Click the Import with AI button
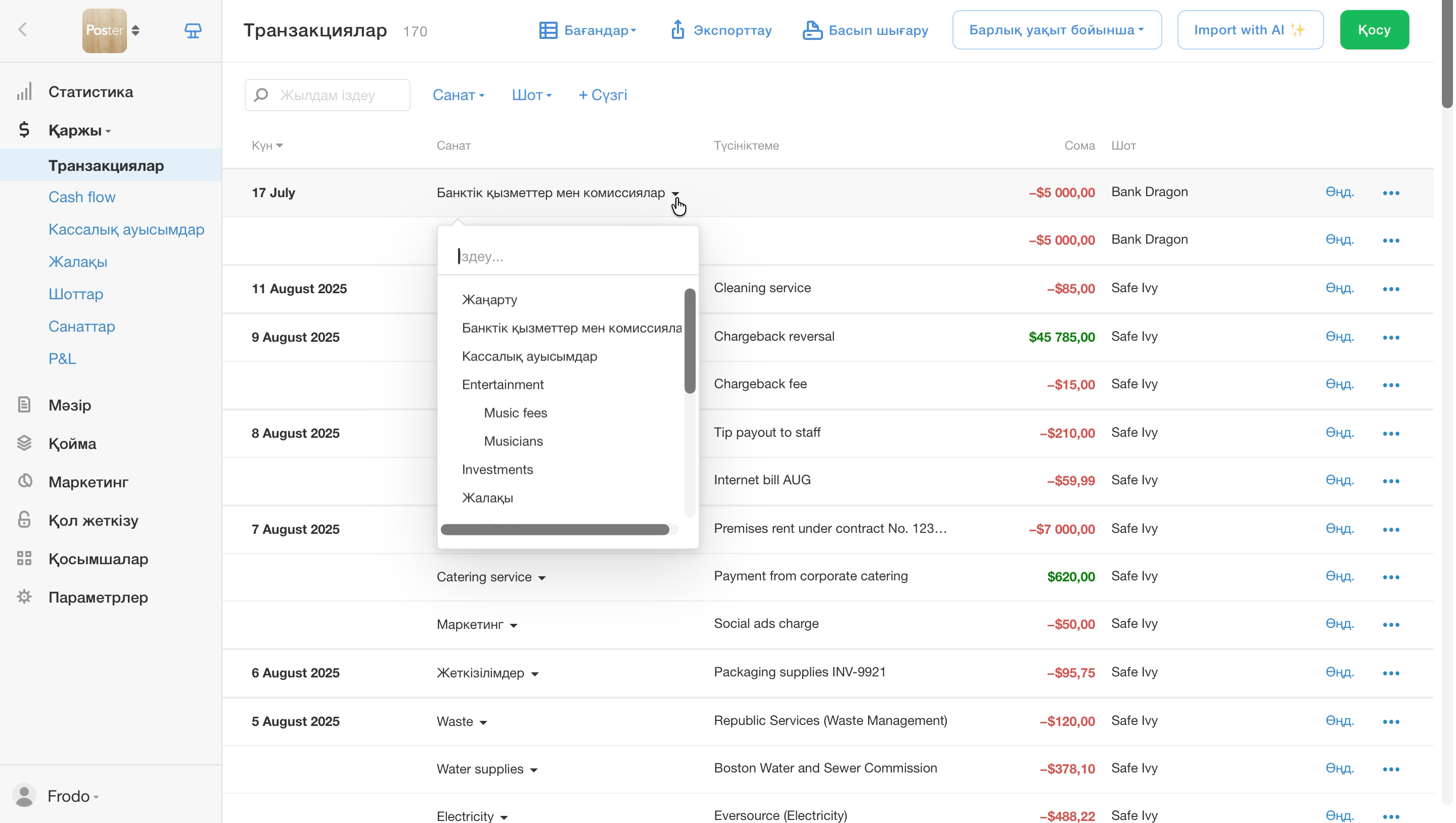 (1250, 30)
